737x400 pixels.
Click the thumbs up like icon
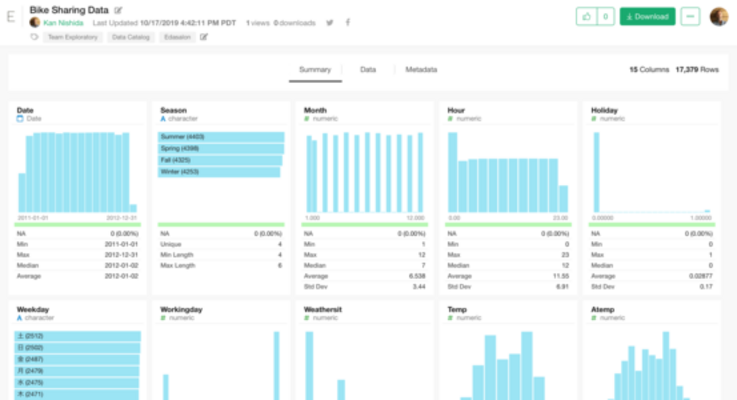coord(586,16)
